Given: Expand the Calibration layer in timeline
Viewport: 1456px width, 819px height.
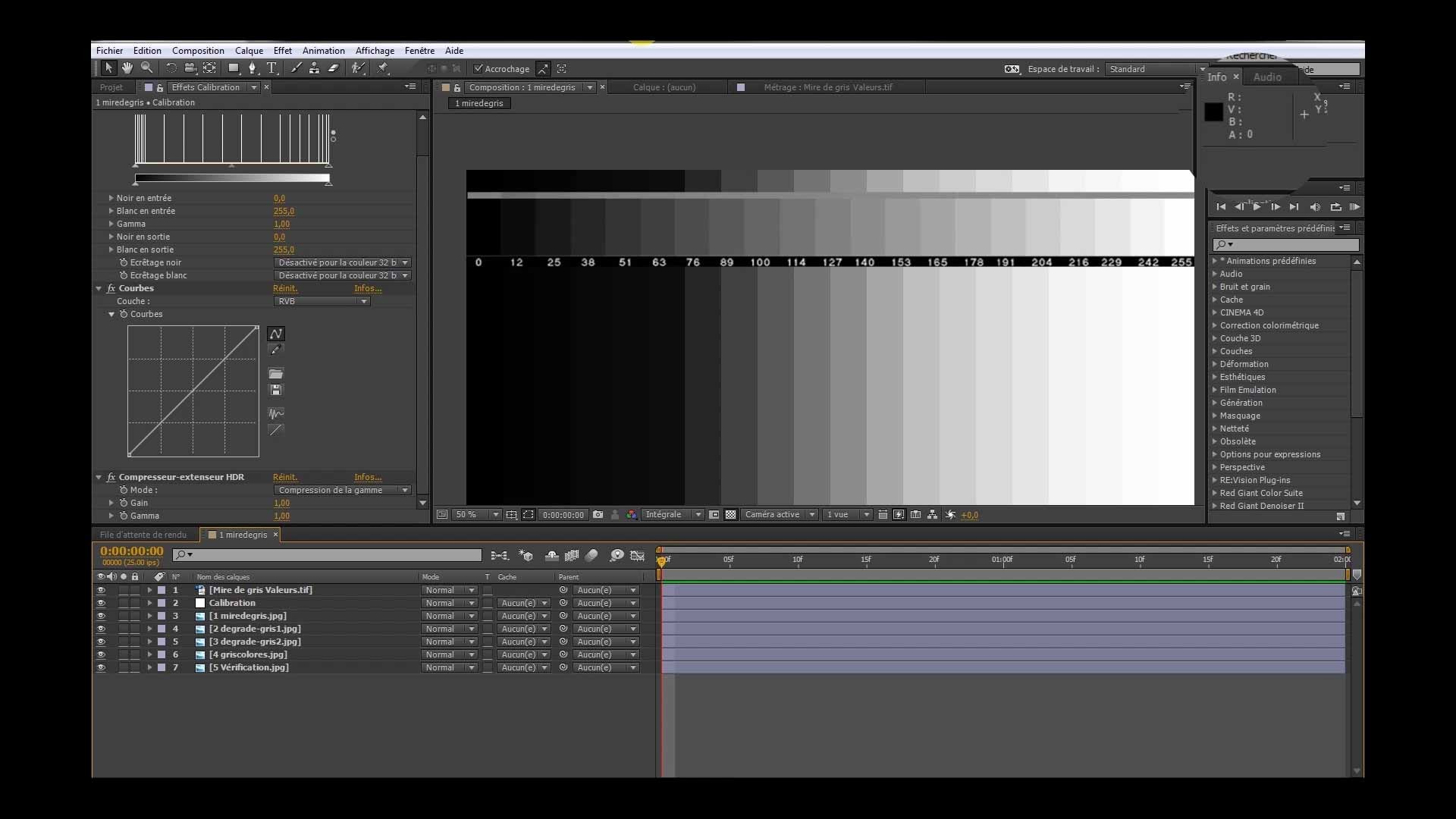Looking at the screenshot, I should [x=149, y=603].
